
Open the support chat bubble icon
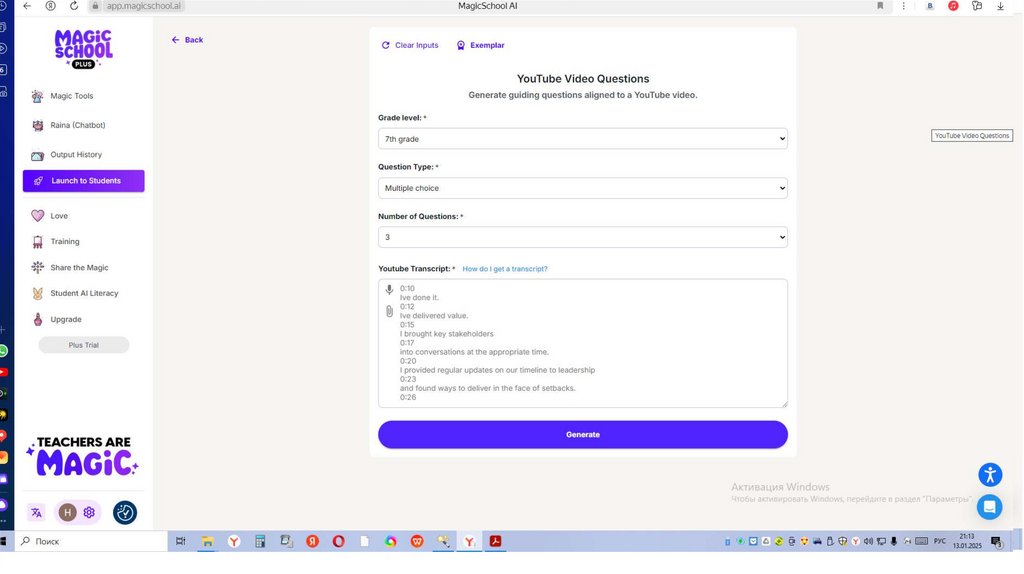[989, 507]
